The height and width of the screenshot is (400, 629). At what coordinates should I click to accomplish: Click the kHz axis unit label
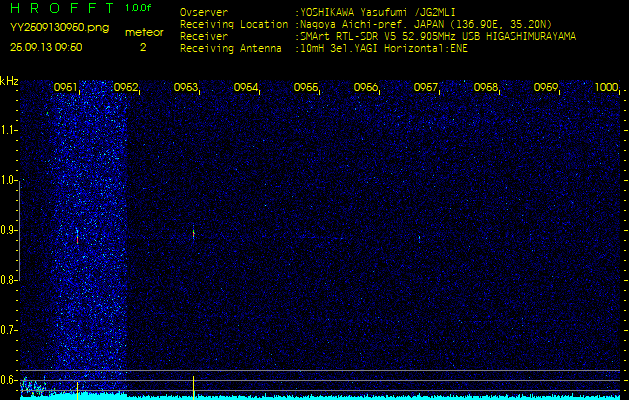tap(9, 81)
